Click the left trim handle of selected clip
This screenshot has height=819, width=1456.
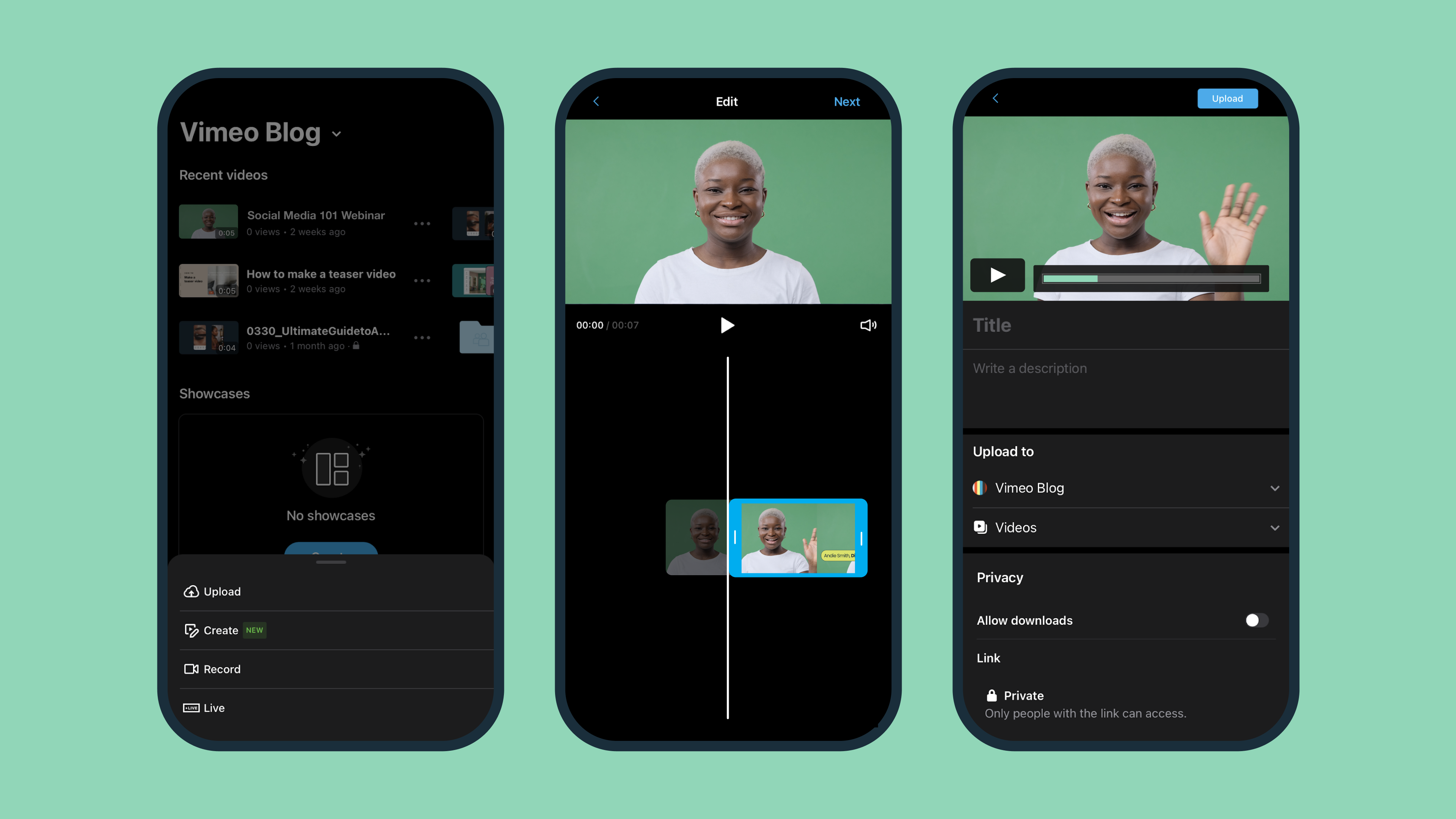(735, 538)
